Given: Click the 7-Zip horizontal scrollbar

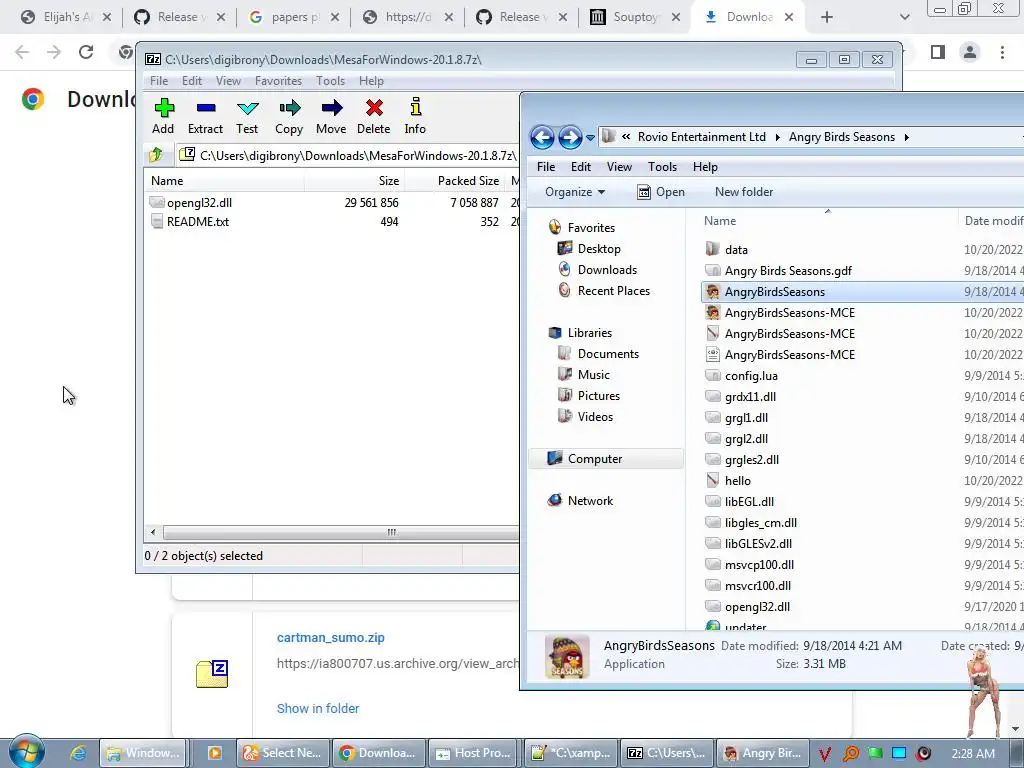Looking at the screenshot, I should coord(340,532).
